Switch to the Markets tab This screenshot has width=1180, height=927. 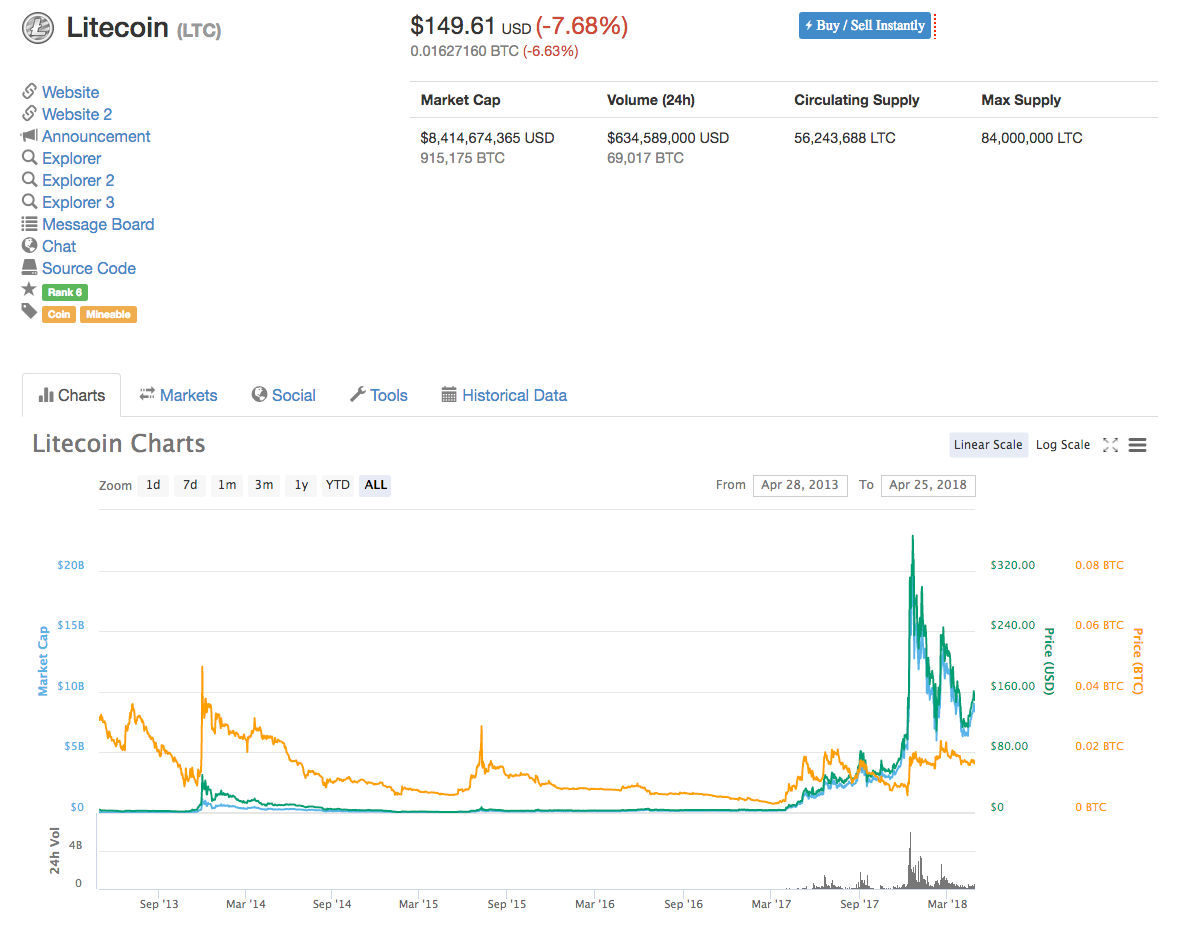click(178, 395)
